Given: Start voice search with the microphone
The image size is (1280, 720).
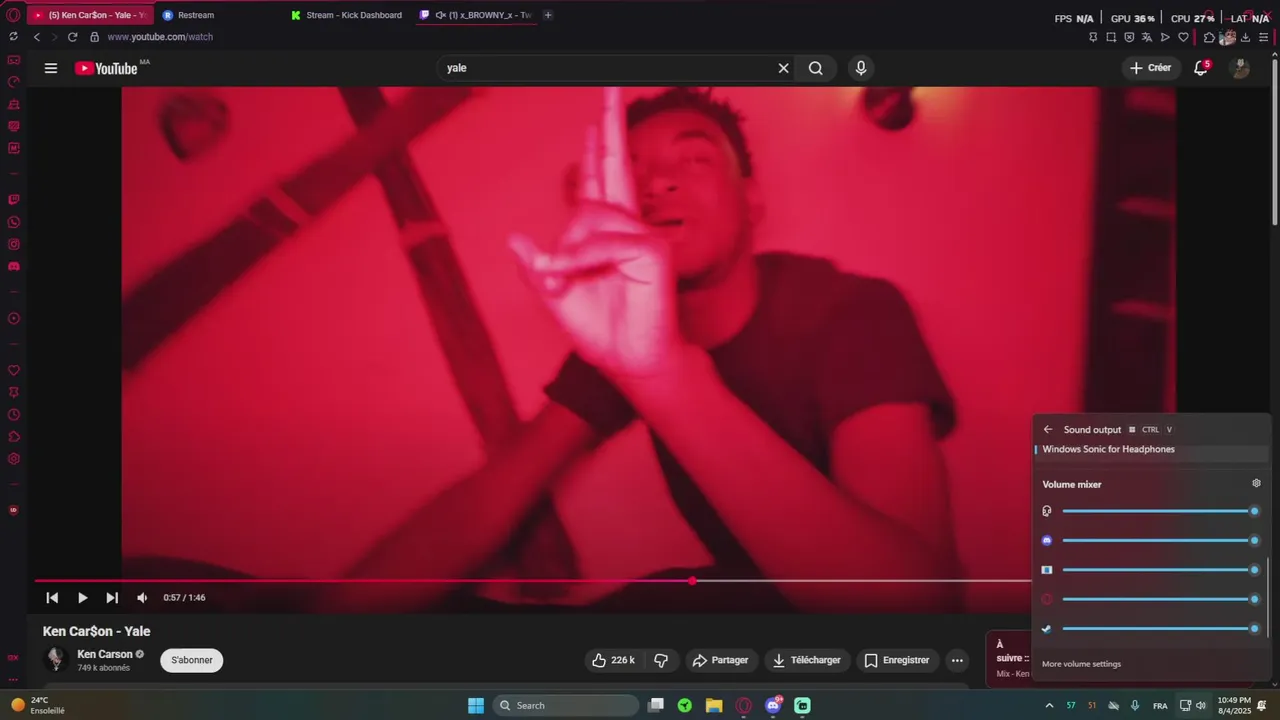Looking at the screenshot, I should coord(861,68).
